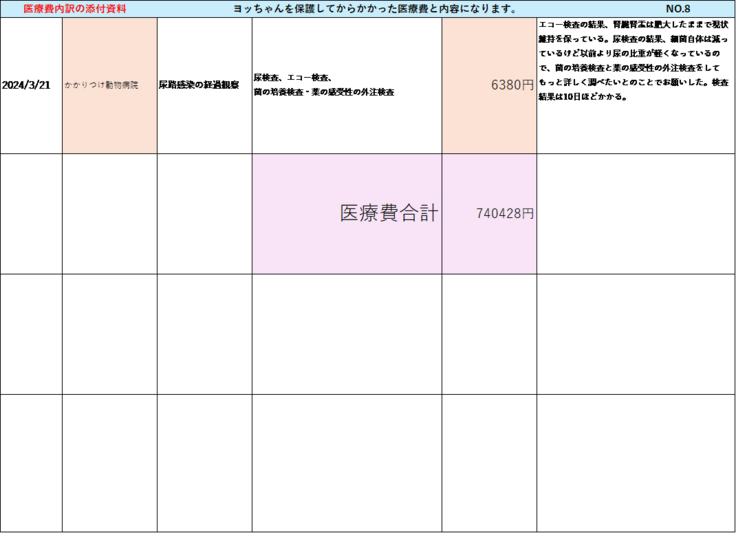Click the red 医療費内訳の添付資料 header text
This screenshot has height=533, width=736.
pyautogui.click(x=88, y=9)
